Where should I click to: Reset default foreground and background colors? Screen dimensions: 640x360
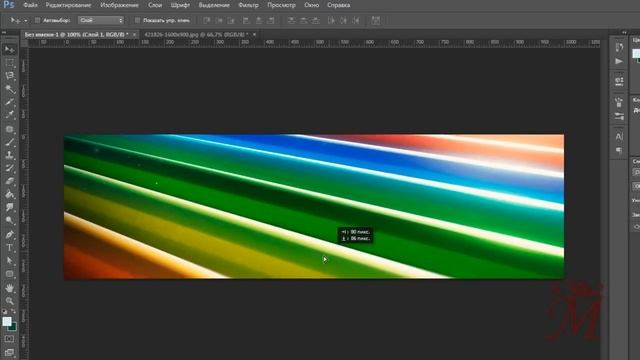[x=4, y=311]
